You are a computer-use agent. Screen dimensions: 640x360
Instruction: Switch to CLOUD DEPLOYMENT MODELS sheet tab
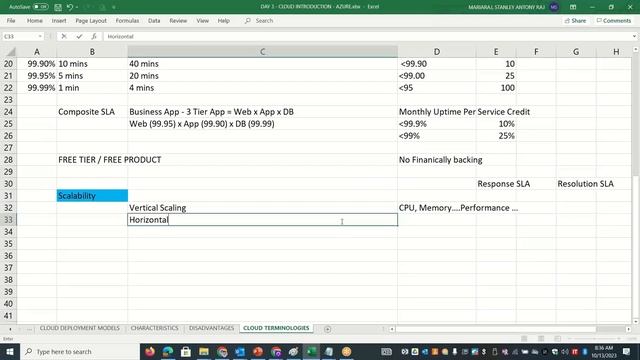80,328
